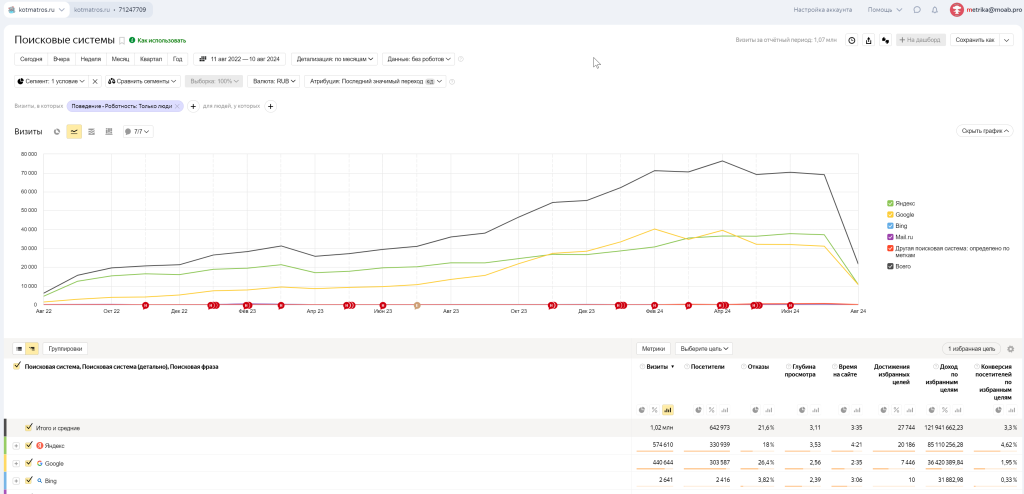Switch table to flat list view
1024x494 pixels.
pos(19,349)
